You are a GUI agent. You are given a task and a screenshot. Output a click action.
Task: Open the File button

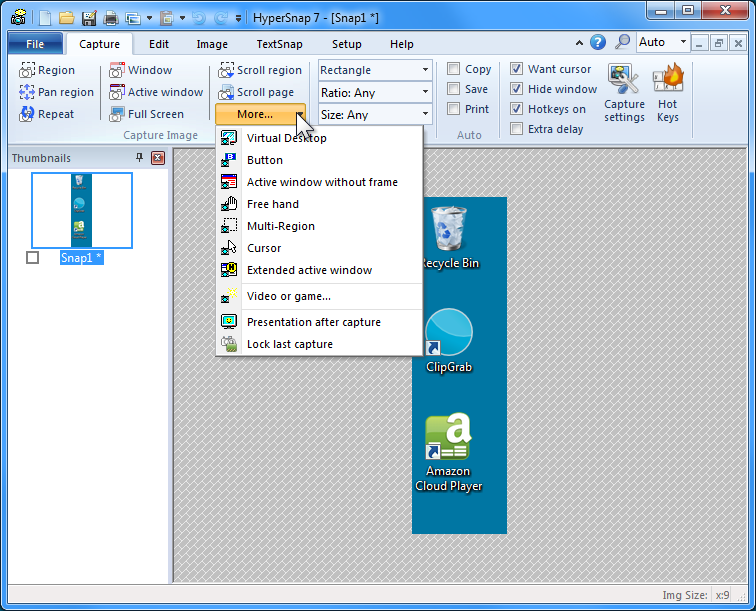35,44
